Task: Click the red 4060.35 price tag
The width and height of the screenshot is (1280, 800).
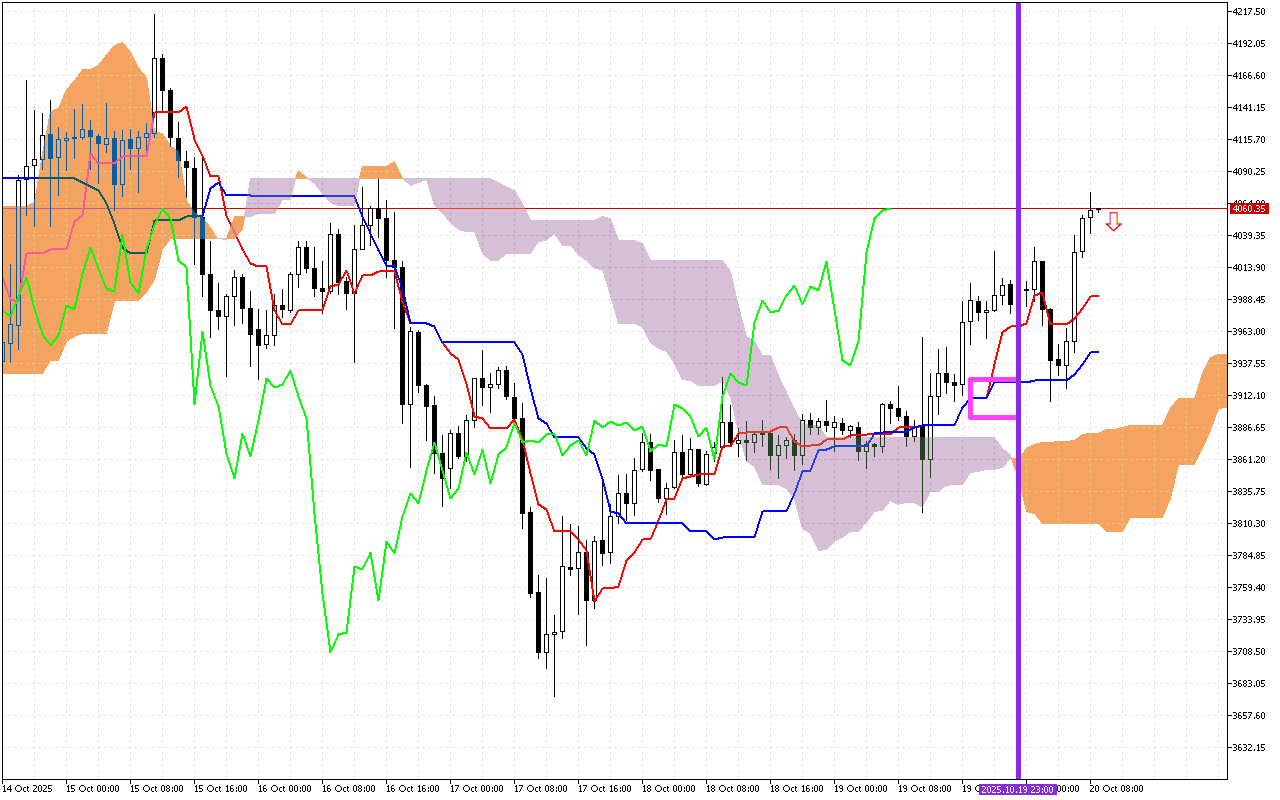Action: pyautogui.click(x=1248, y=208)
